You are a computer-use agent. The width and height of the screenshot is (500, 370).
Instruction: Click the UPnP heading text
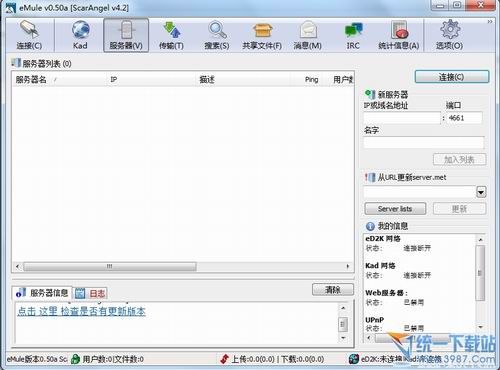tap(374, 320)
